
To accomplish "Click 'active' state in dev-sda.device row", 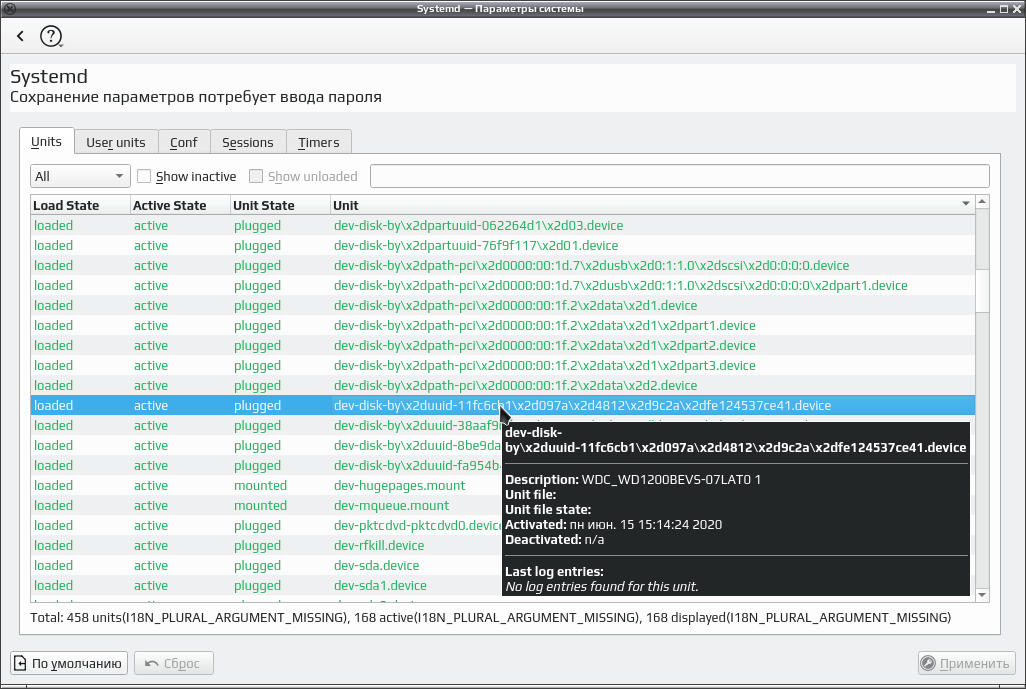I will coord(150,565).
